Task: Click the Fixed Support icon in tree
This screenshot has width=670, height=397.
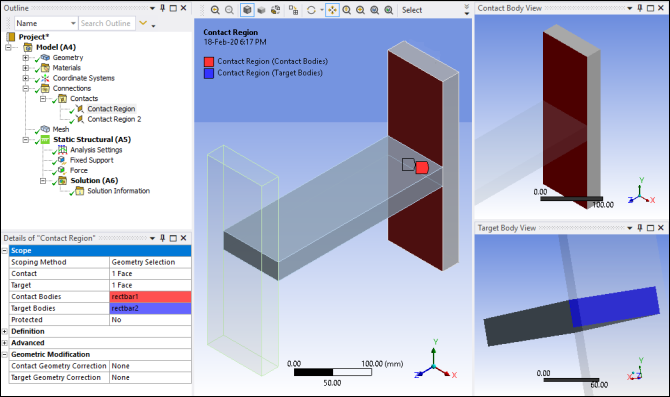Action: pyautogui.click(x=62, y=160)
